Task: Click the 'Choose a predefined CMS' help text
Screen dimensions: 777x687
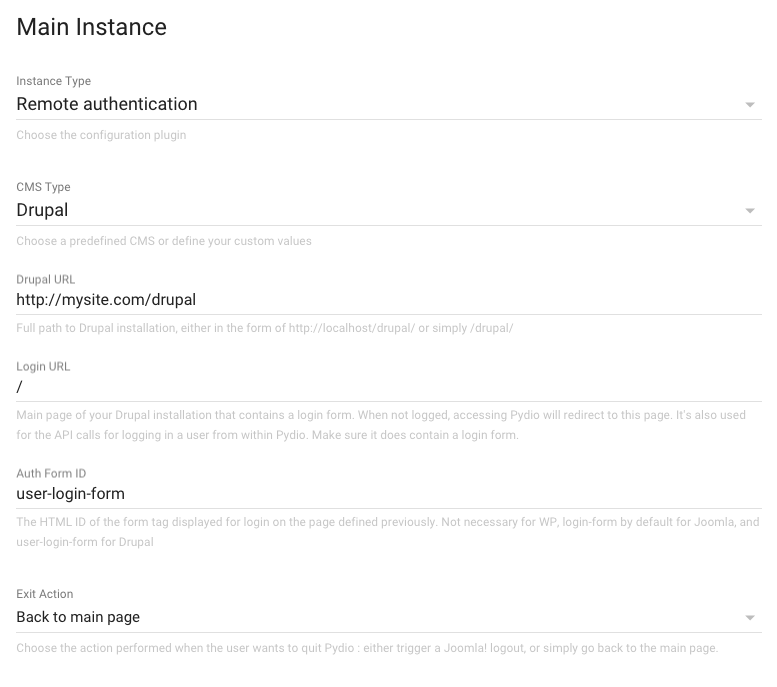Action: coord(164,241)
